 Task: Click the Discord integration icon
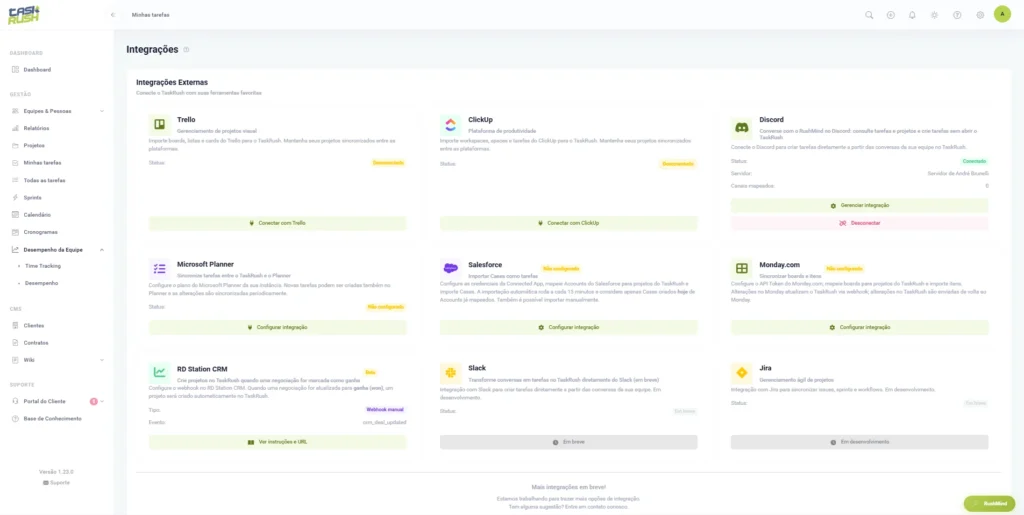741,127
